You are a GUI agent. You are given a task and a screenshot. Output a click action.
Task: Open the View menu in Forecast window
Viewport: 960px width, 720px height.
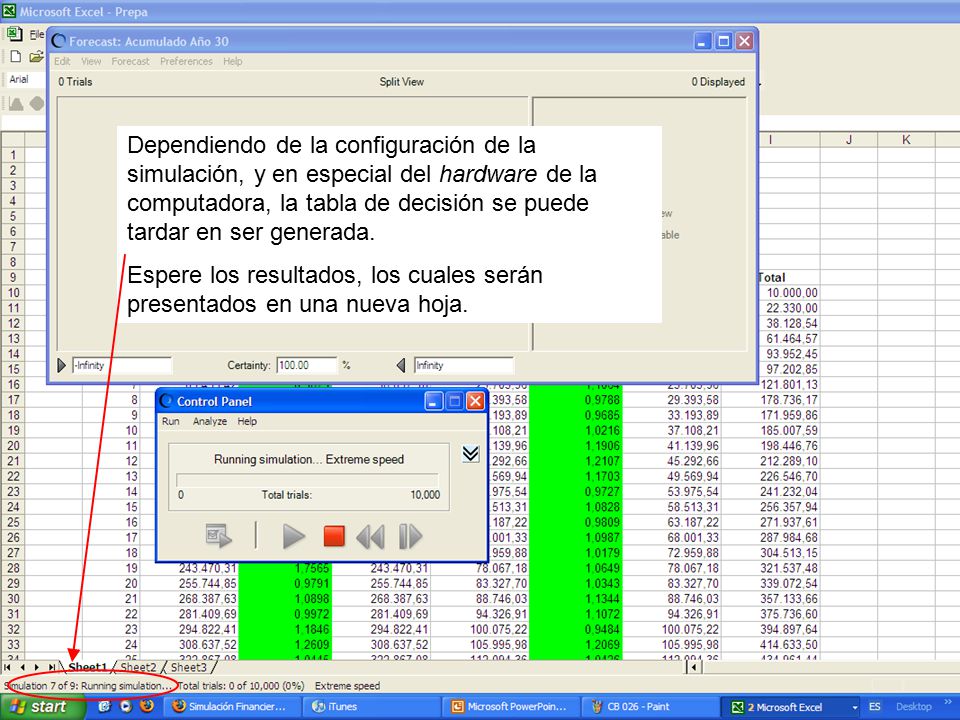pos(91,61)
